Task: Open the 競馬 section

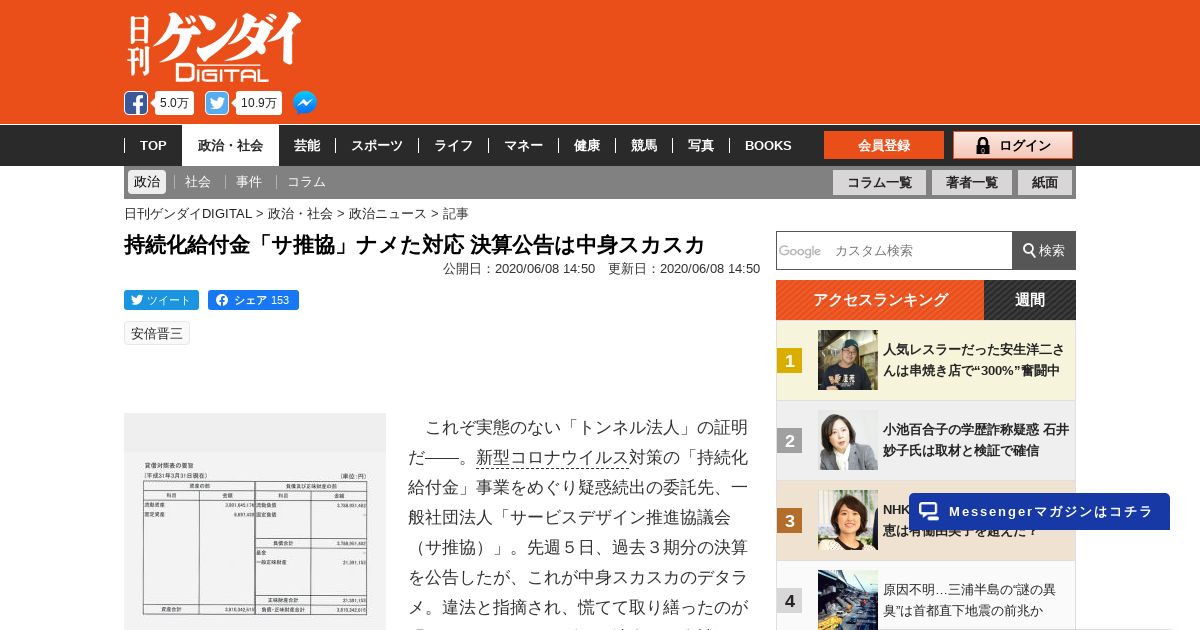Action: pyautogui.click(x=644, y=145)
